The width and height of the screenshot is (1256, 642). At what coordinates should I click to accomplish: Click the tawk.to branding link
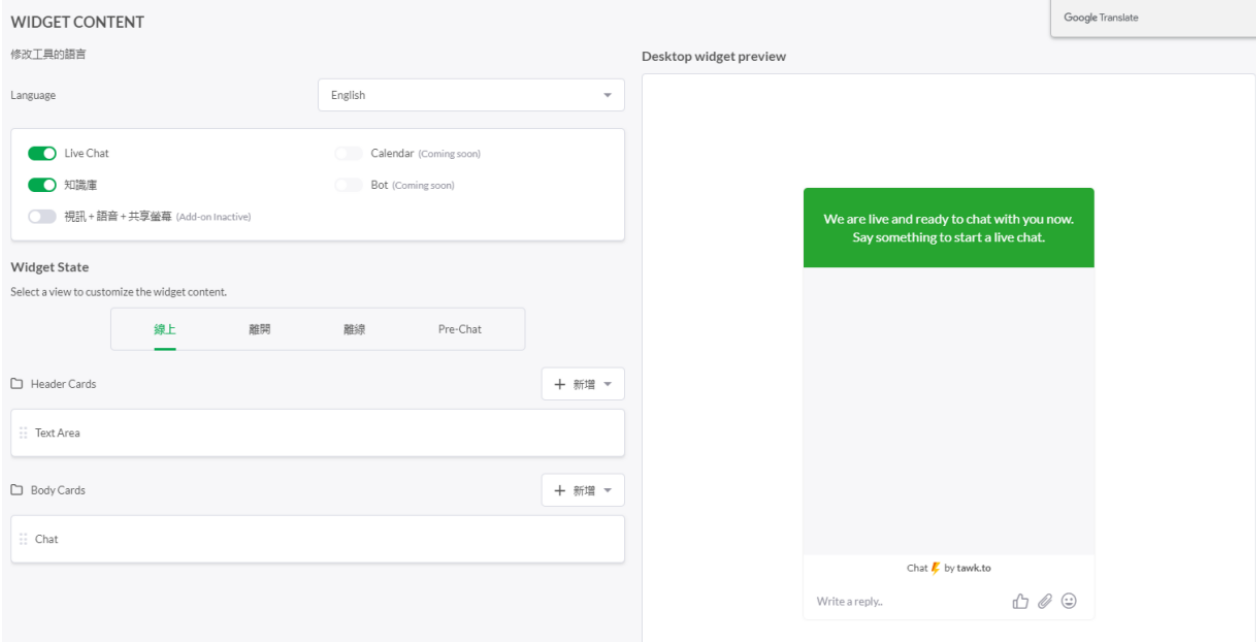point(973,568)
